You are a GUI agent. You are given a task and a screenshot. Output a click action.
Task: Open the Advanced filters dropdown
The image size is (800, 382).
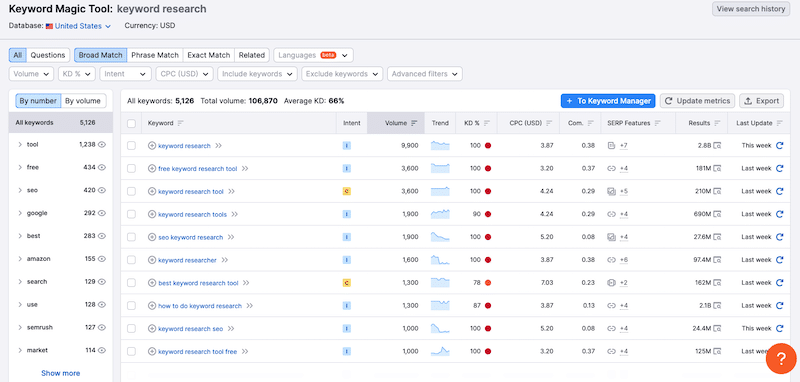tap(425, 74)
